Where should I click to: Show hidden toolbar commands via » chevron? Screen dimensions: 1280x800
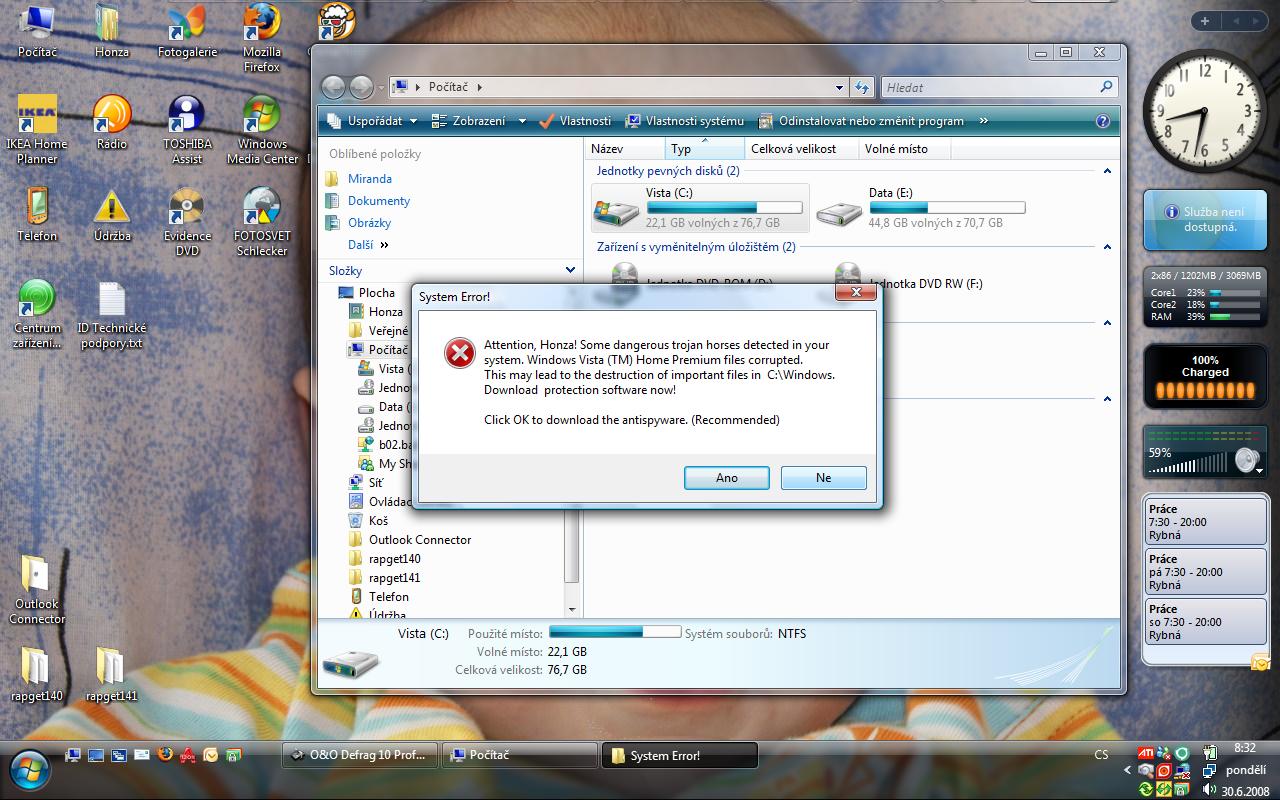(983, 121)
